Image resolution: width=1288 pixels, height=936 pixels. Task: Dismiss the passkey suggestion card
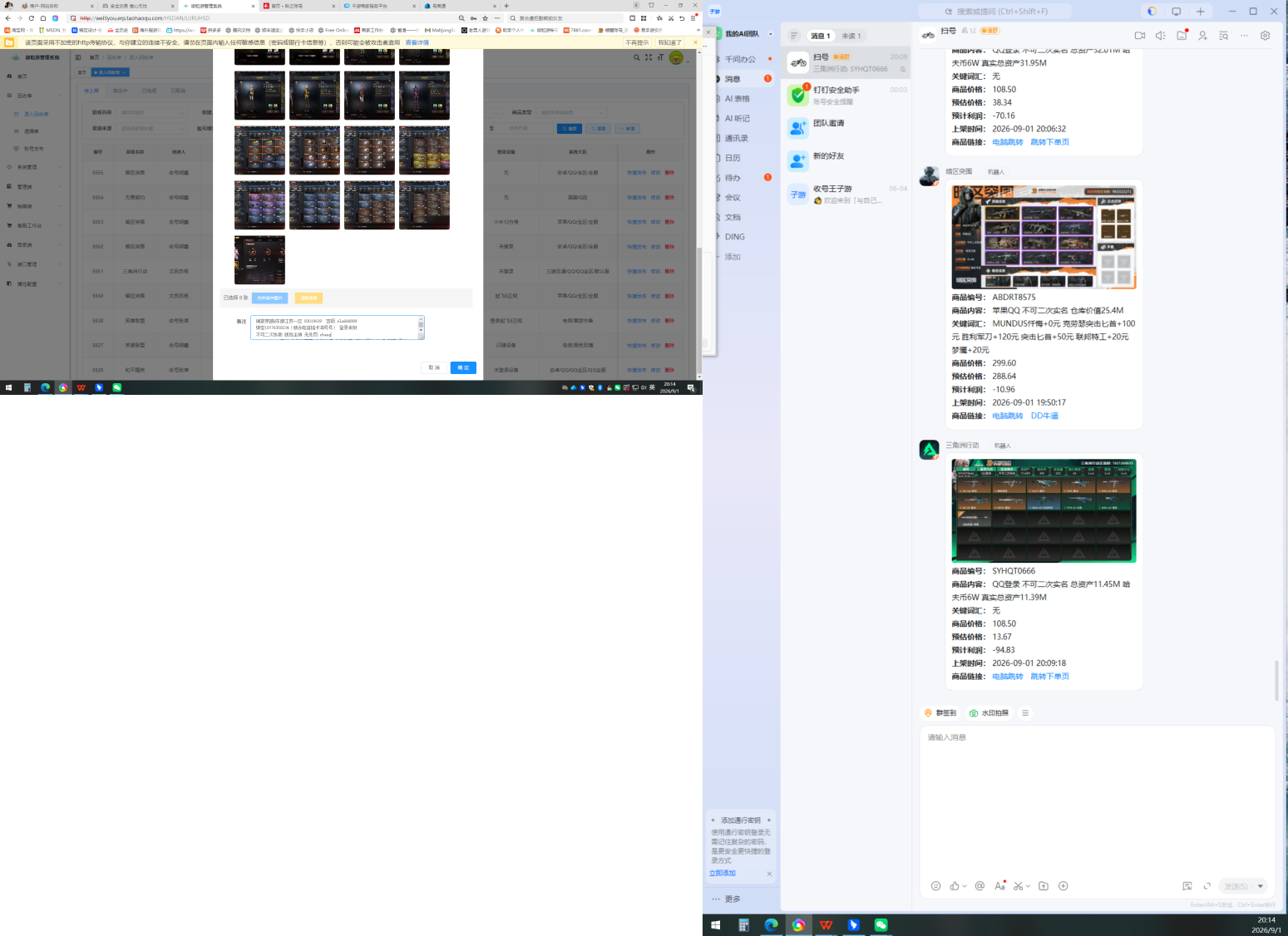coord(769,874)
